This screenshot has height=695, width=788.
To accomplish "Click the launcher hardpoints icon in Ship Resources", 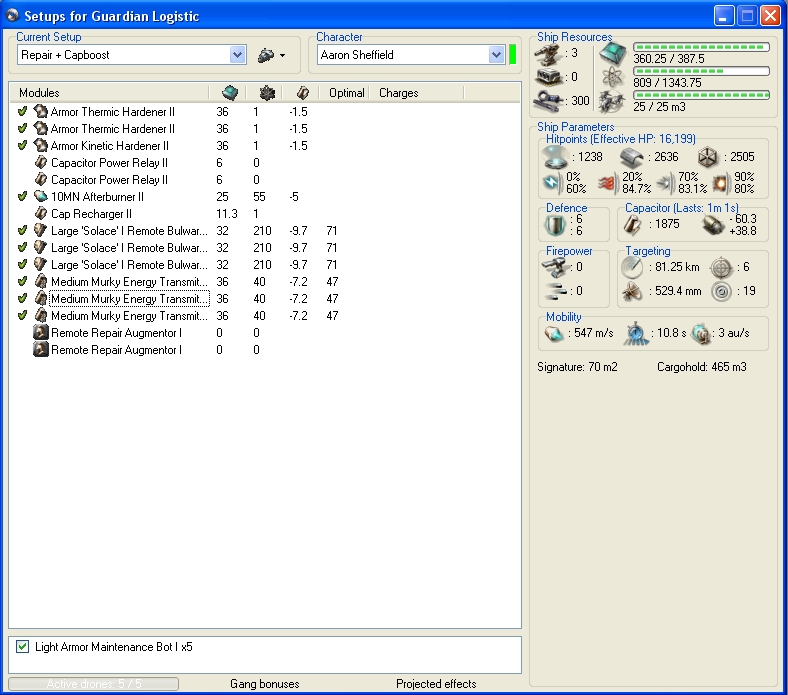I will pyautogui.click(x=549, y=77).
